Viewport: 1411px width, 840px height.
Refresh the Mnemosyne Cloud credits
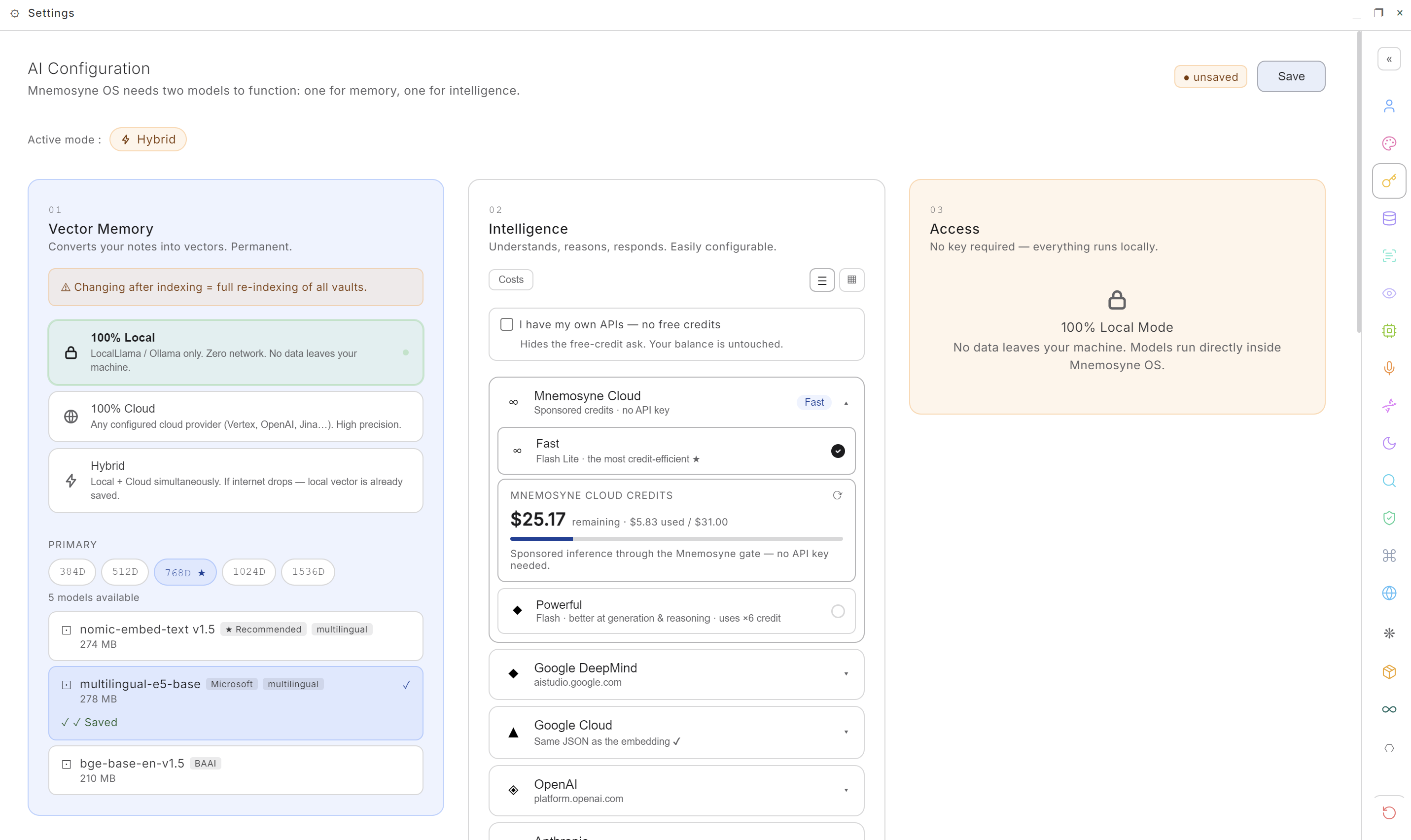[x=837, y=495]
